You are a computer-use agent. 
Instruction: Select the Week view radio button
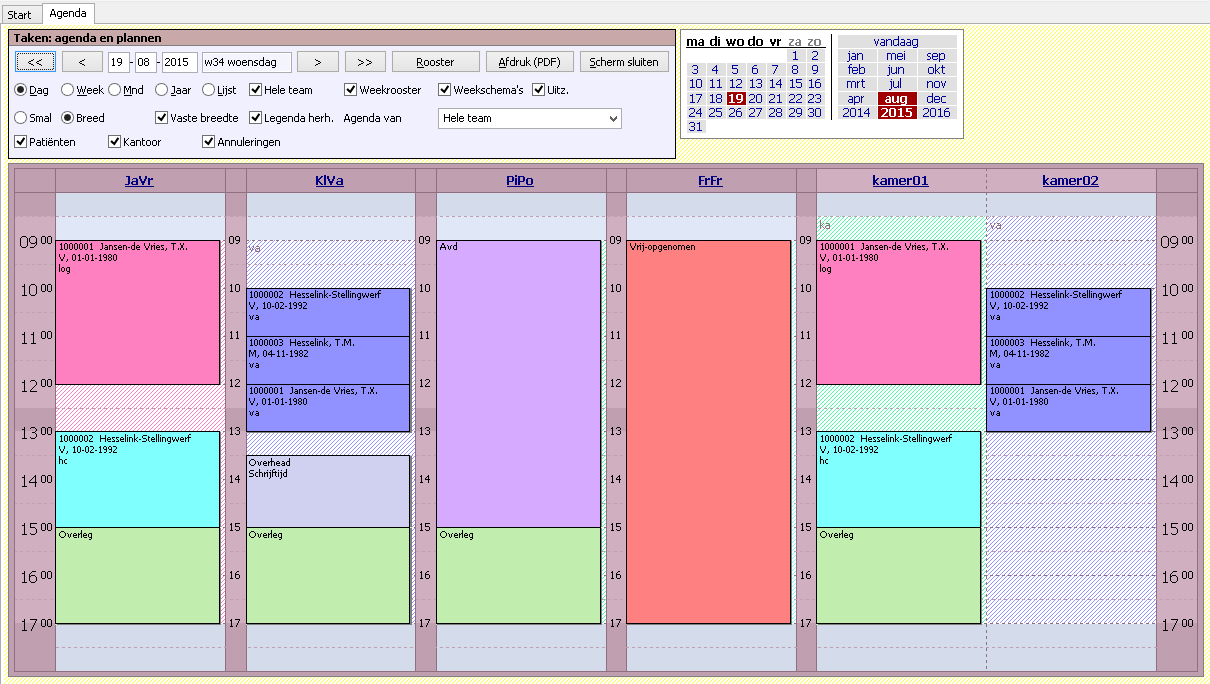68,90
